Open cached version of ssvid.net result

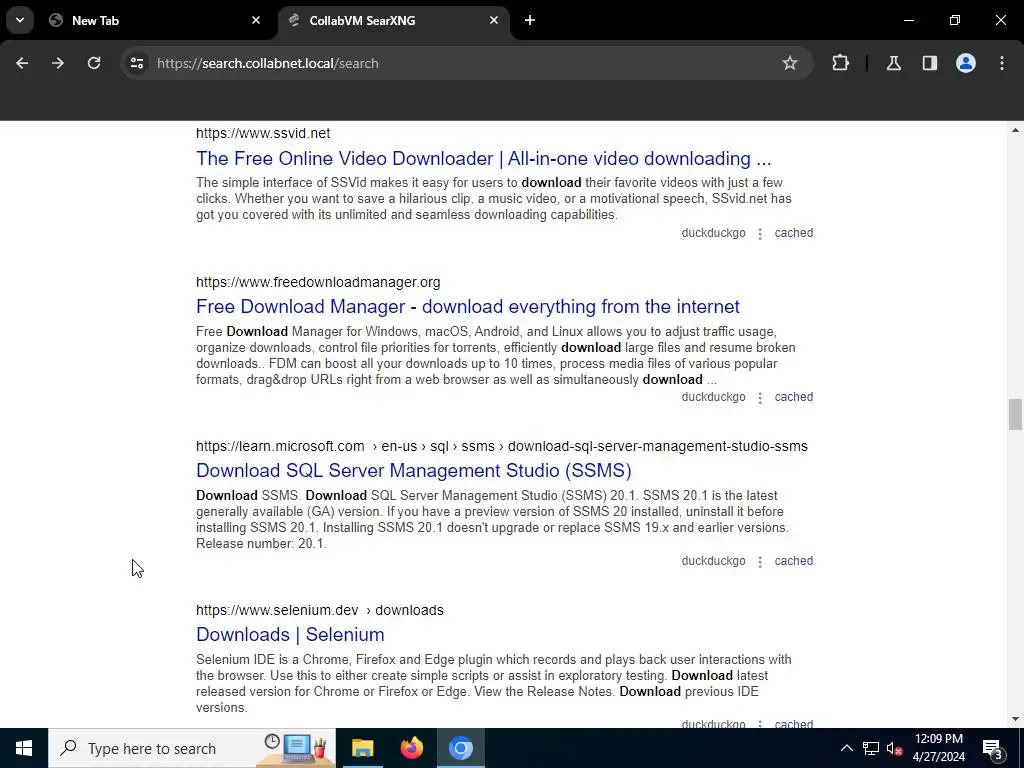coord(793,233)
